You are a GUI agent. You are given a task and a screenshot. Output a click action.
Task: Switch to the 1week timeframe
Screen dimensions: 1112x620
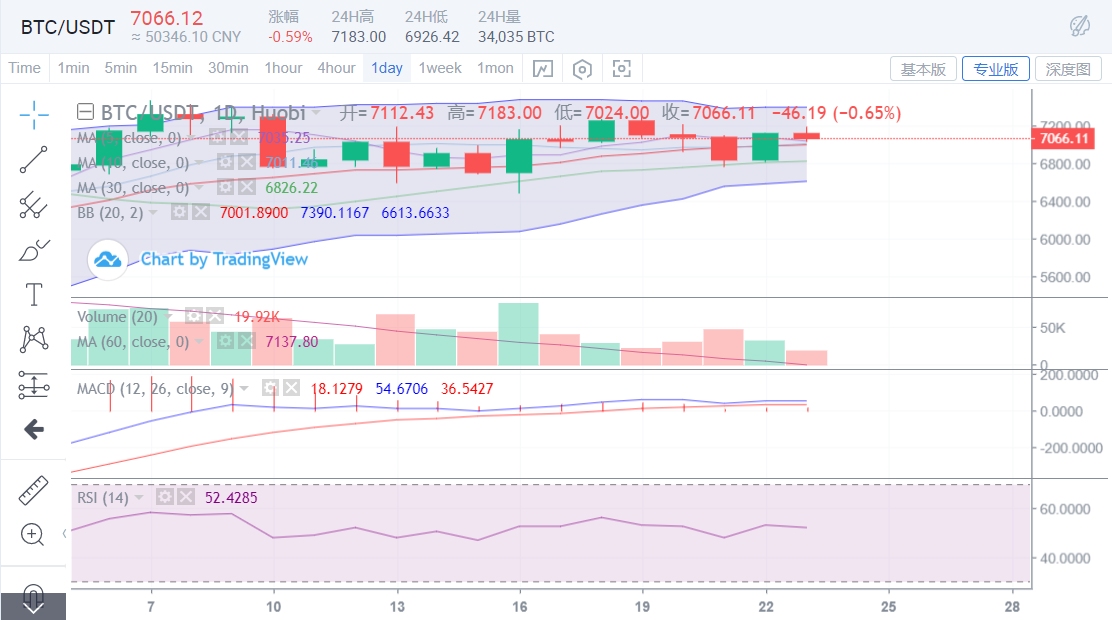[x=440, y=68]
